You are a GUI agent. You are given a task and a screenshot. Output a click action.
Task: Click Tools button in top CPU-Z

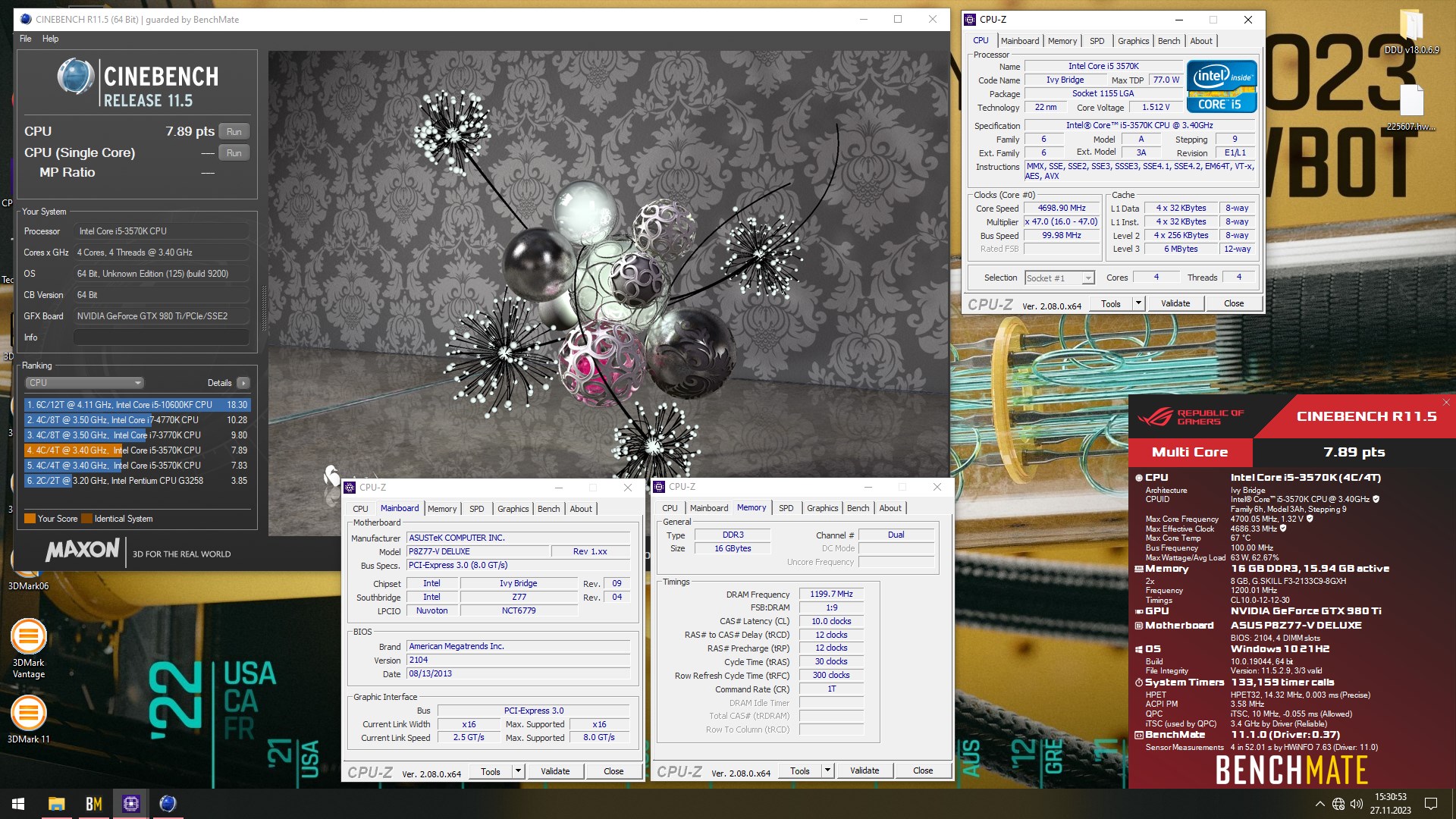(x=1111, y=304)
